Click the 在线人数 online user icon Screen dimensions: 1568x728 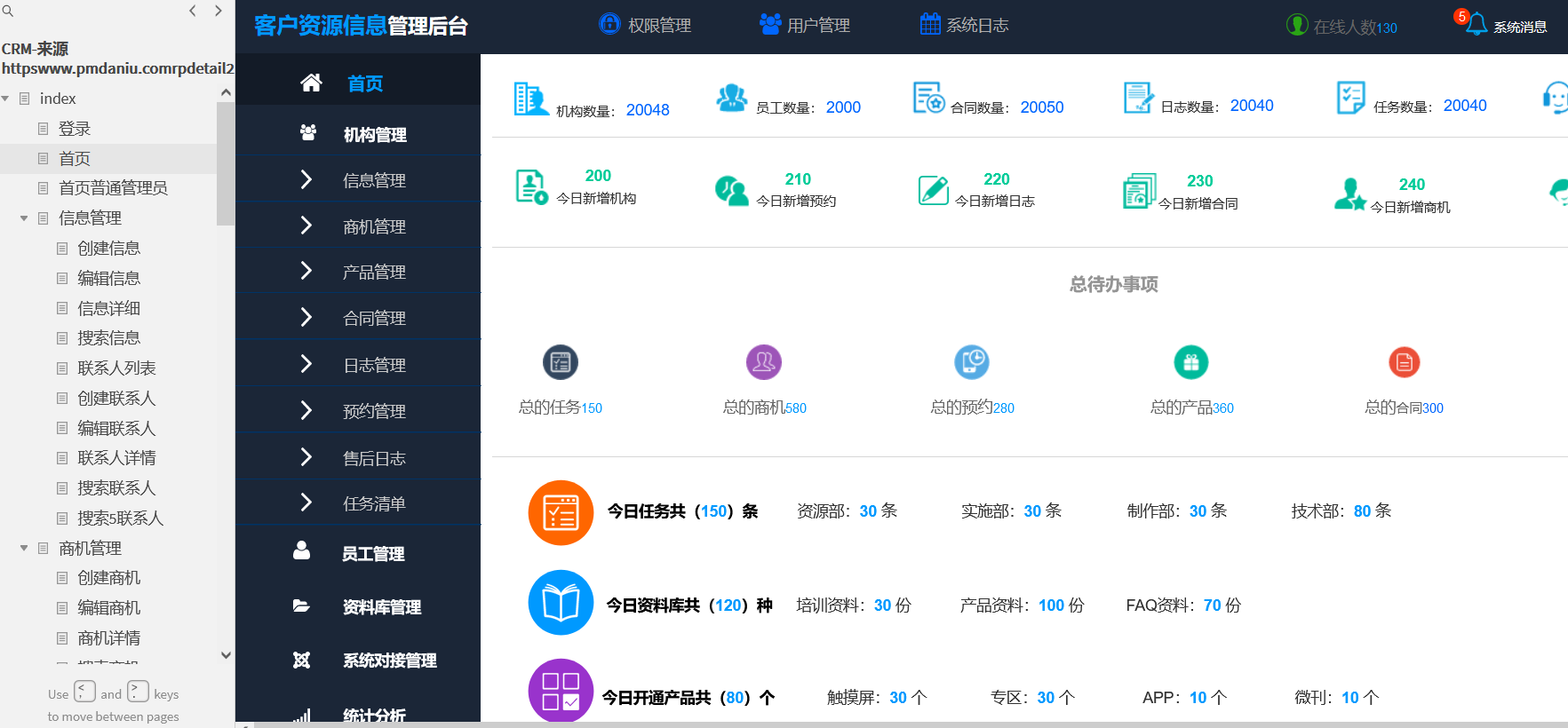pyautogui.click(x=1297, y=25)
